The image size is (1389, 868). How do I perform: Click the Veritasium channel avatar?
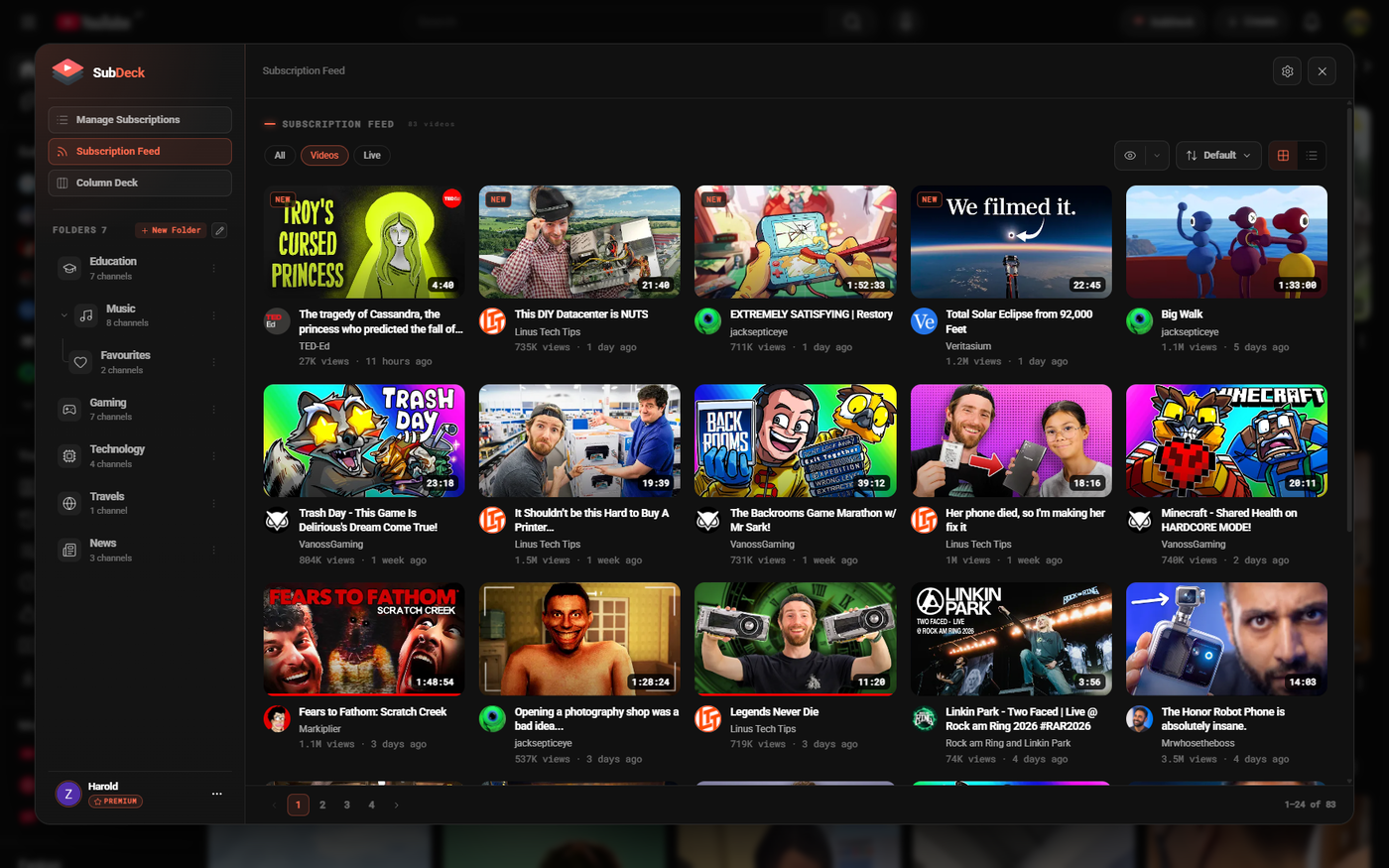(x=924, y=320)
